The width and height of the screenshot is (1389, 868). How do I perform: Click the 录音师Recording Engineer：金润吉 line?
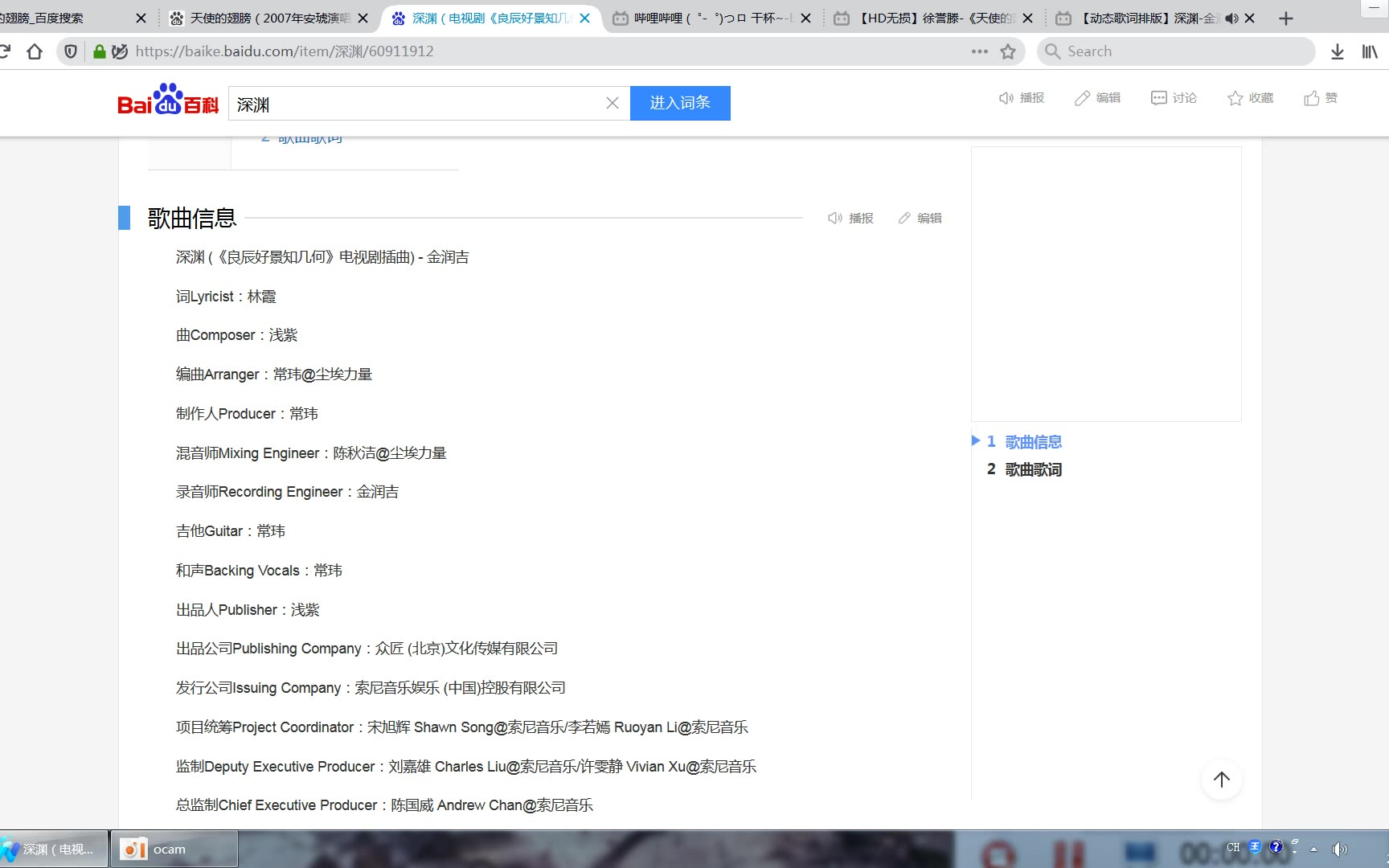click(287, 492)
